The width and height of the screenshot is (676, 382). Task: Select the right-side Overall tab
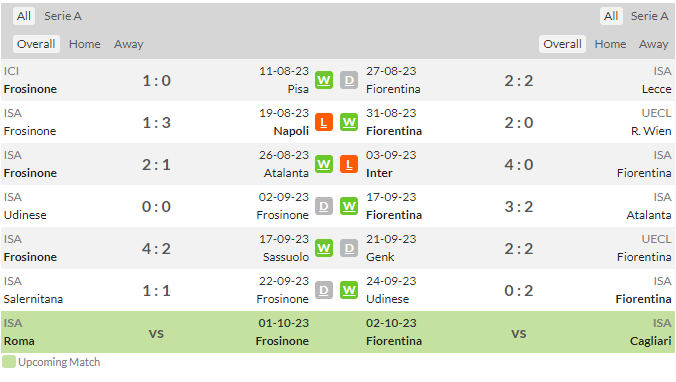coord(562,44)
